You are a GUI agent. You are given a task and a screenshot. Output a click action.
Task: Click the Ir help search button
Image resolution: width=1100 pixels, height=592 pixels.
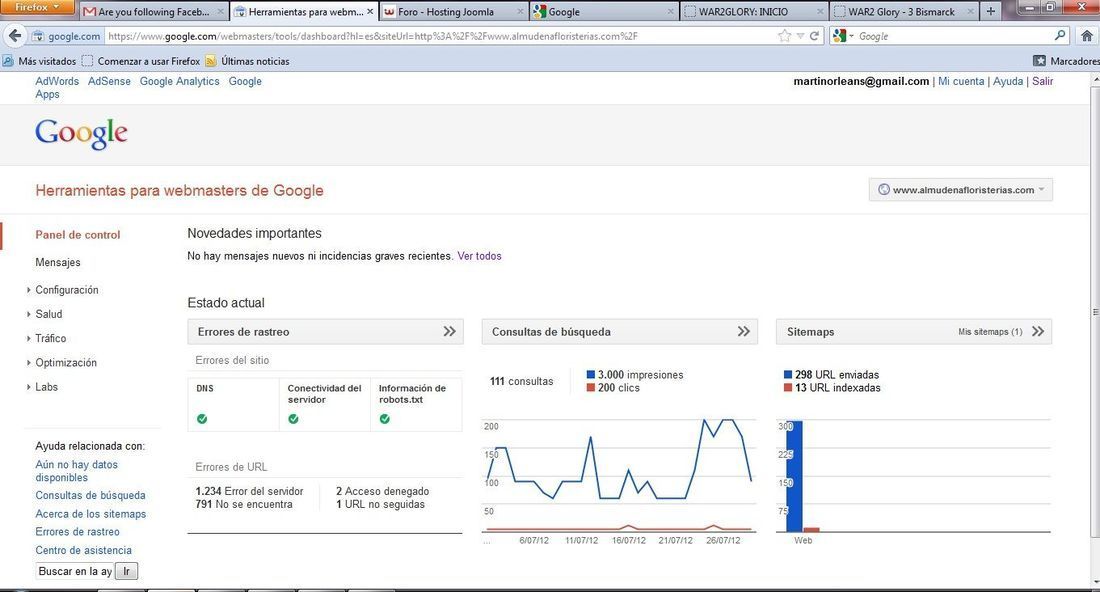(126, 571)
